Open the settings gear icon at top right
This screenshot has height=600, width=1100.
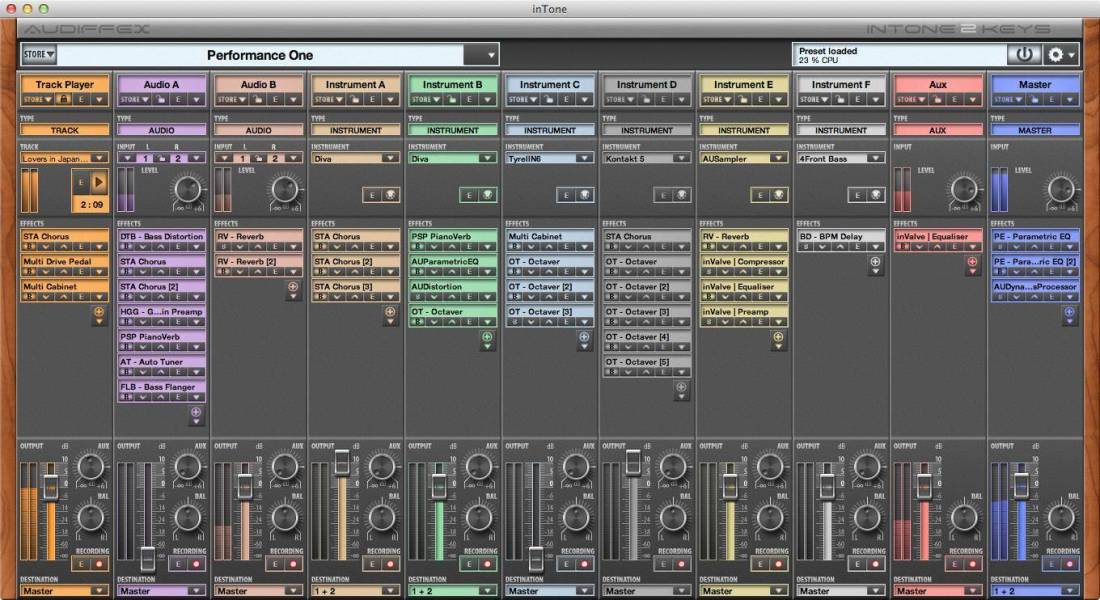pyautogui.click(x=1056, y=56)
